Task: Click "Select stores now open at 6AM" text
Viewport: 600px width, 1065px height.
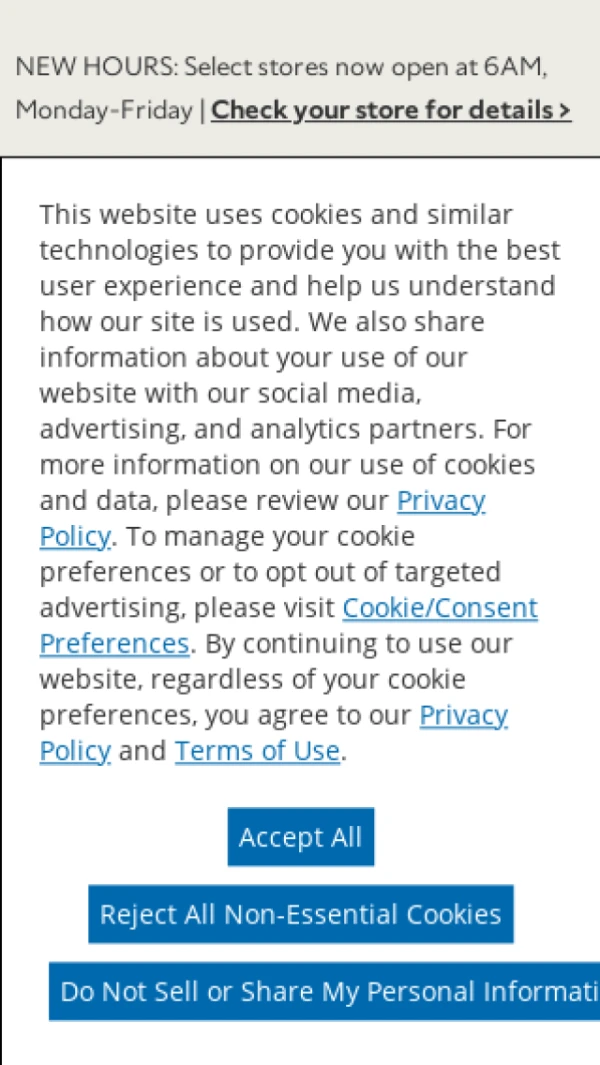Action: [364, 68]
